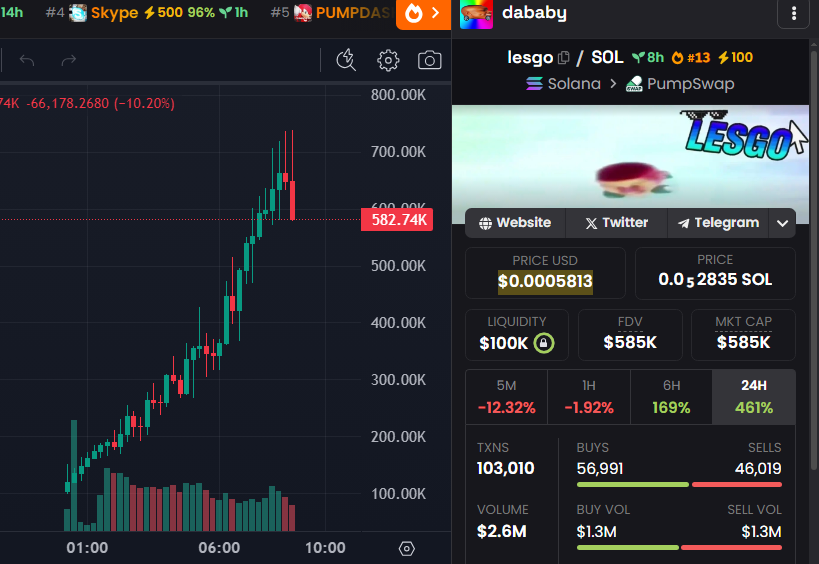
Task: Click the liquidity lock icon
Action: click(x=544, y=343)
